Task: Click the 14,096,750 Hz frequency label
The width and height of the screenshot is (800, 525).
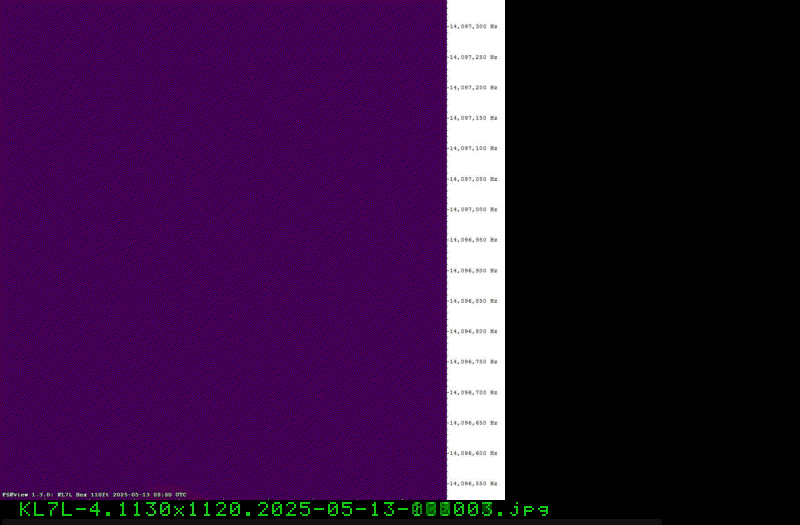Action: click(473, 362)
